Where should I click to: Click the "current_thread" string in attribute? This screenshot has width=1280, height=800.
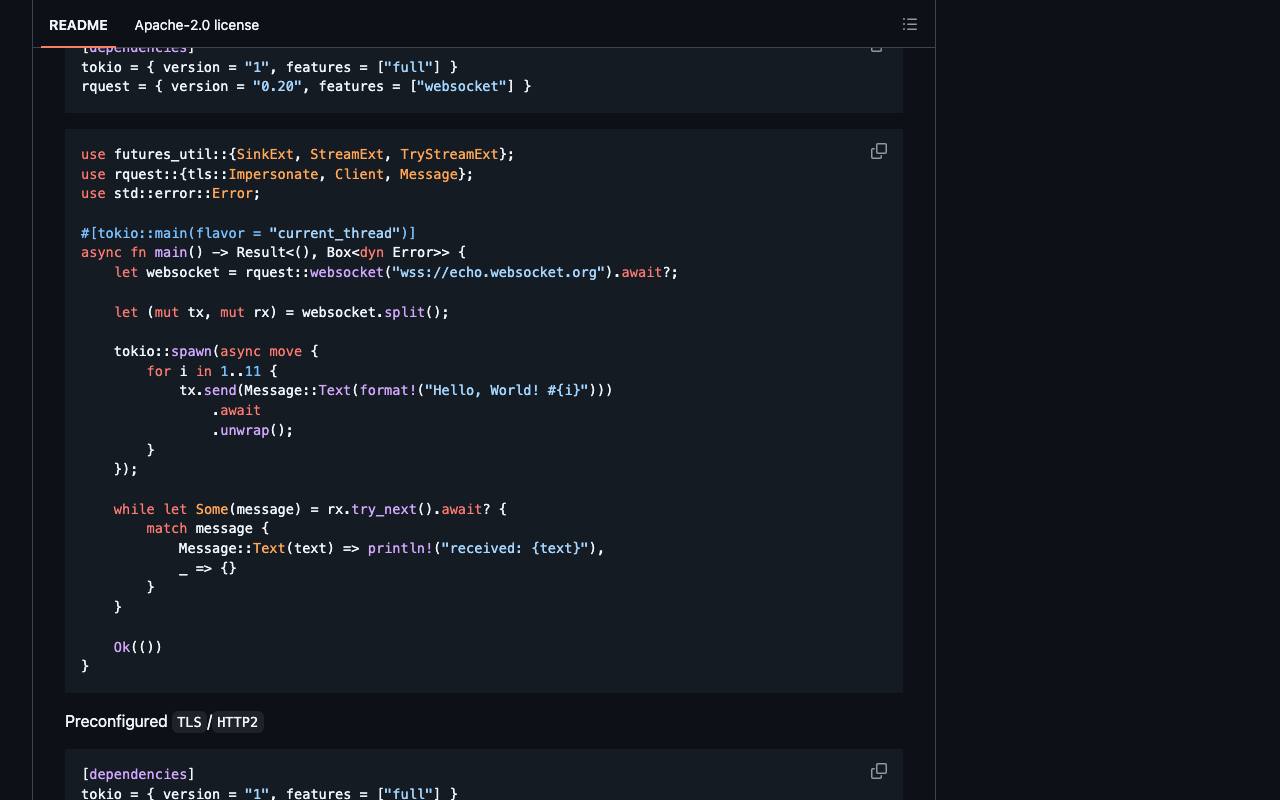point(335,233)
